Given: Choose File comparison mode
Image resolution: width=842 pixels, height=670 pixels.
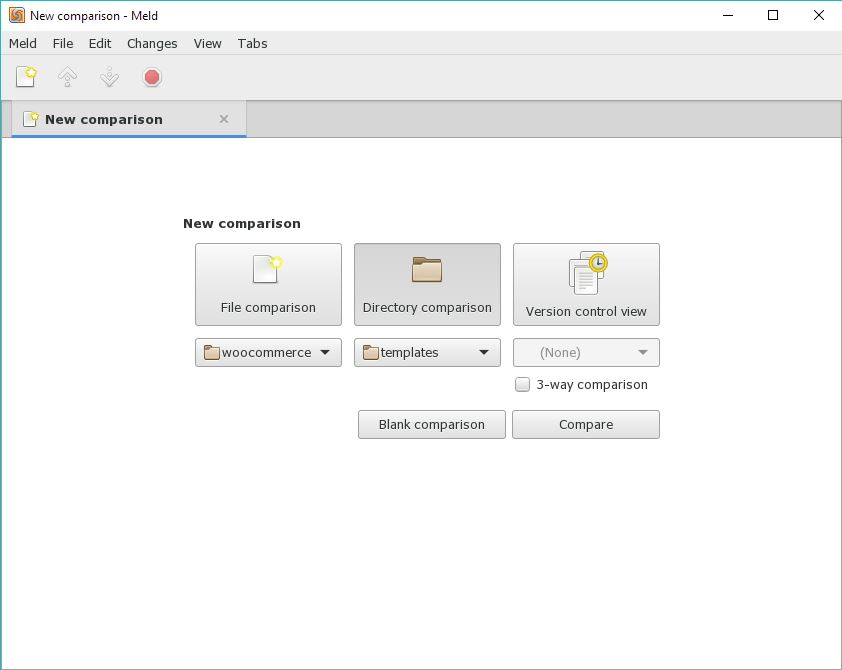Looking at the screenshot, I should [268, 285].
